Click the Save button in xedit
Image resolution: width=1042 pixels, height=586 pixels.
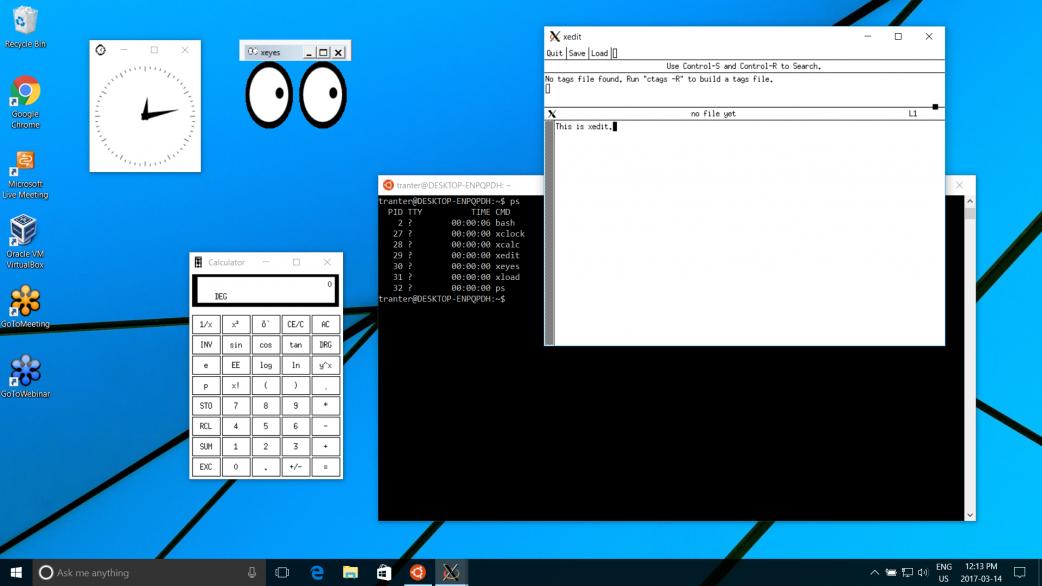pos(577,54)
